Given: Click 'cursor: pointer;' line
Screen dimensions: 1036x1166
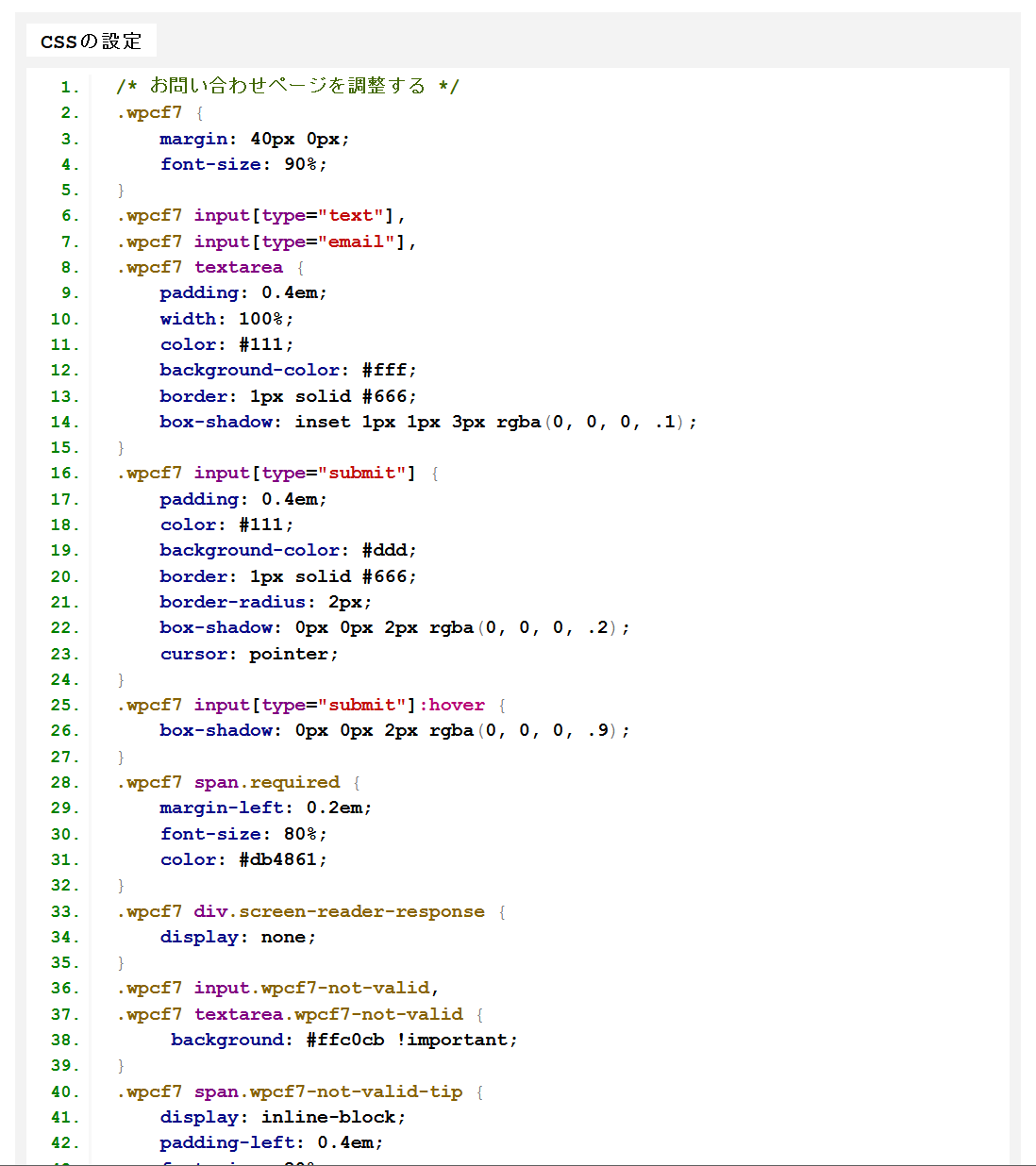Looking at the screenshot, I should 249,655.
